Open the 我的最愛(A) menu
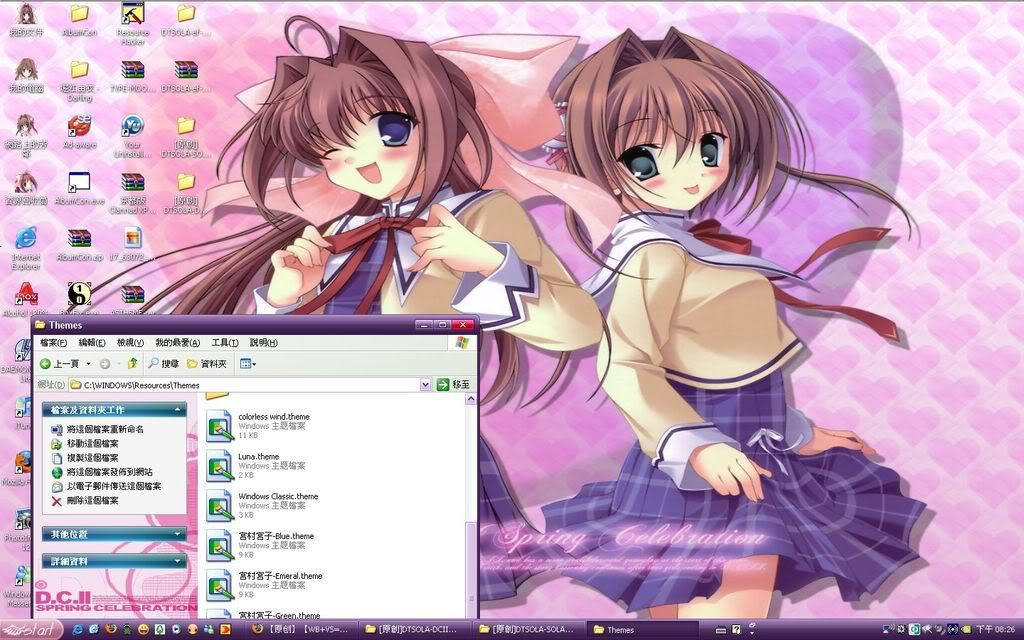 pyautogui.click(x=178, y=343)
